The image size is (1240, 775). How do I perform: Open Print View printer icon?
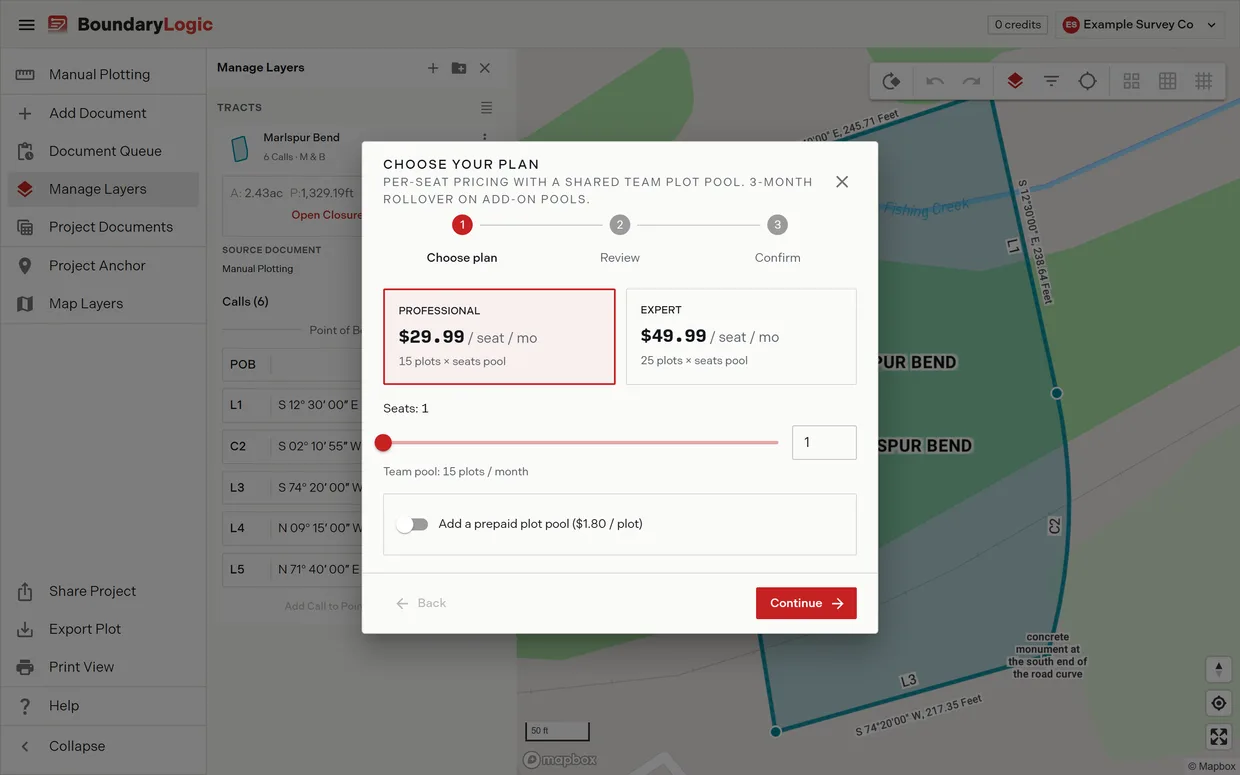coord(25,667)
